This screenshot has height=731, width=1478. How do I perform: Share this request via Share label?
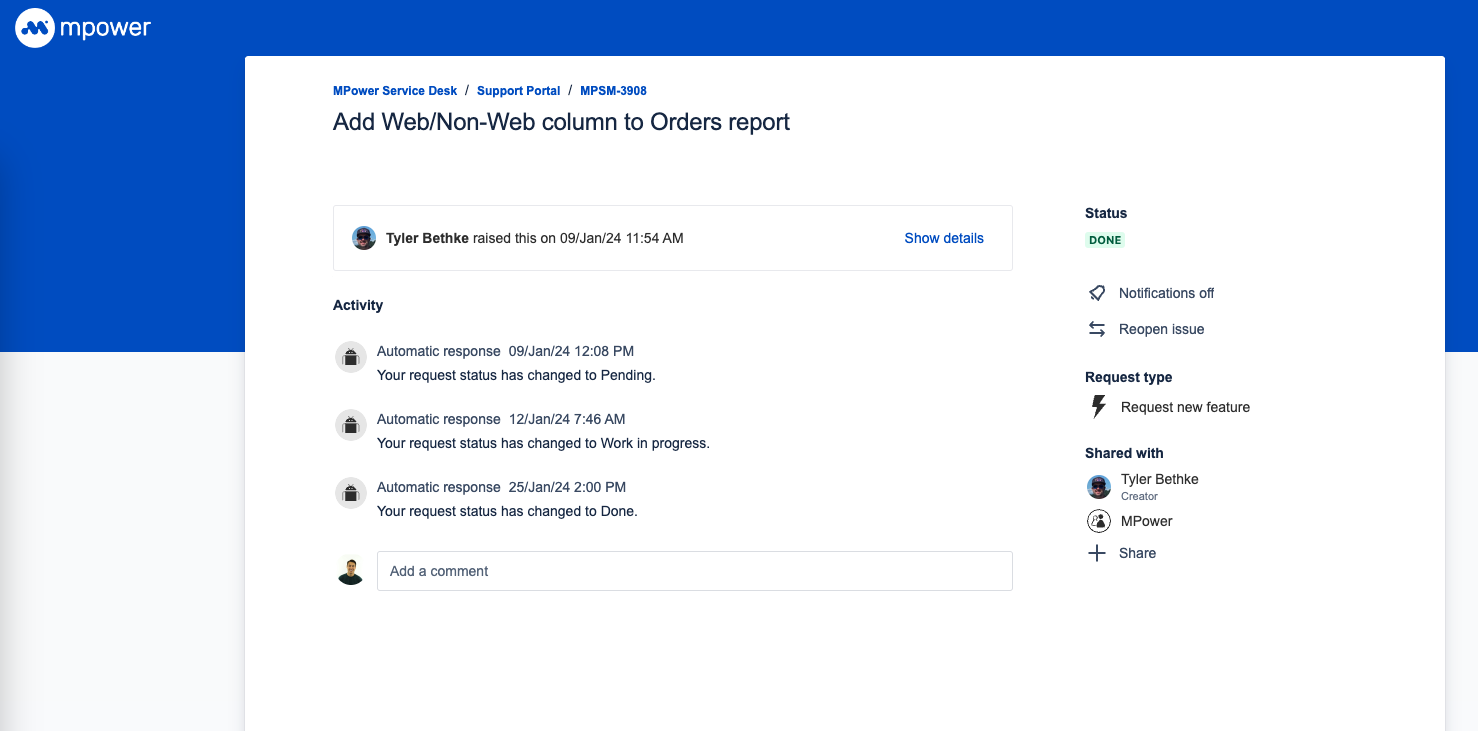(1137, 553)
